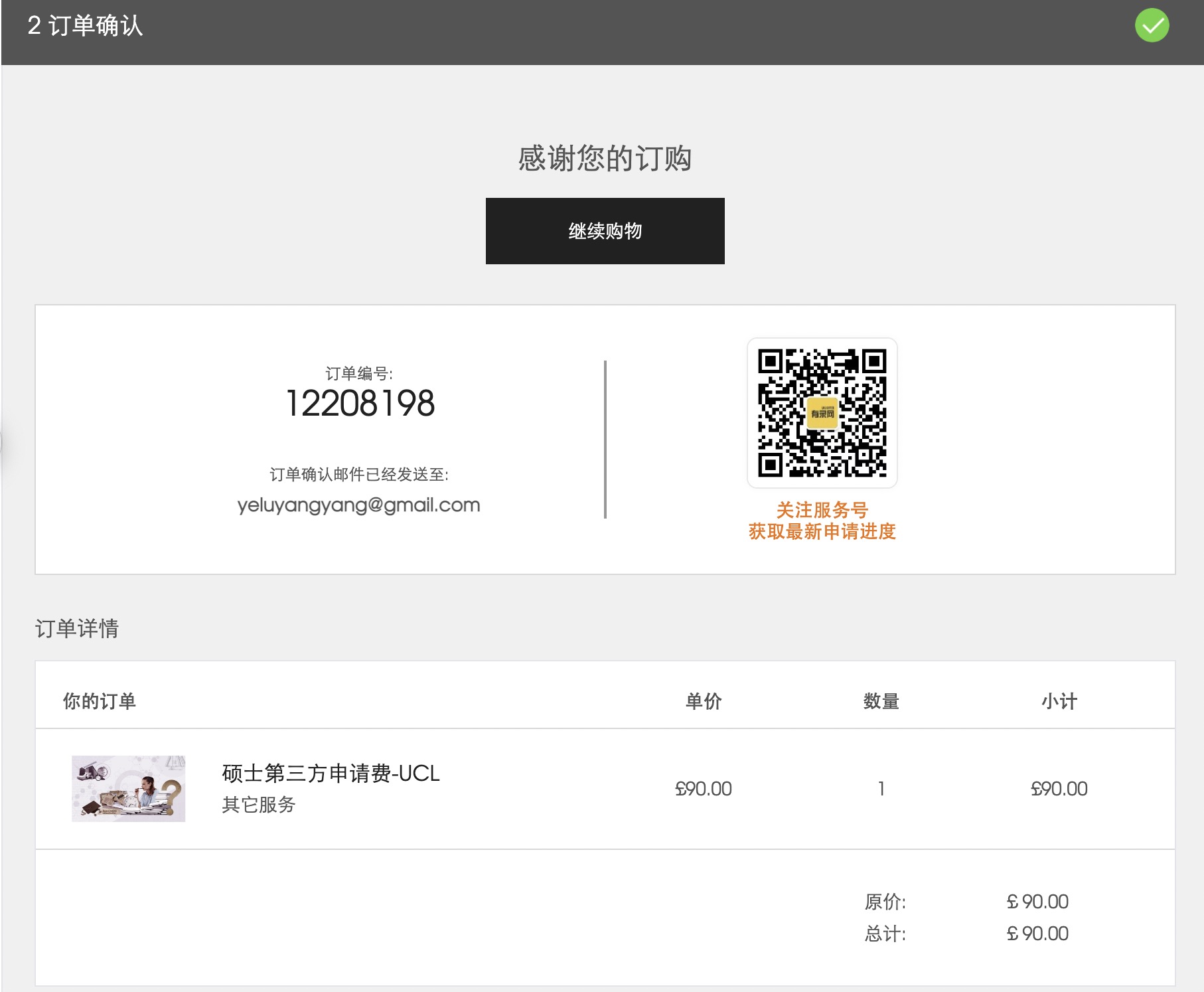Click the yellow logo inside the QR code

coord(822,413)
